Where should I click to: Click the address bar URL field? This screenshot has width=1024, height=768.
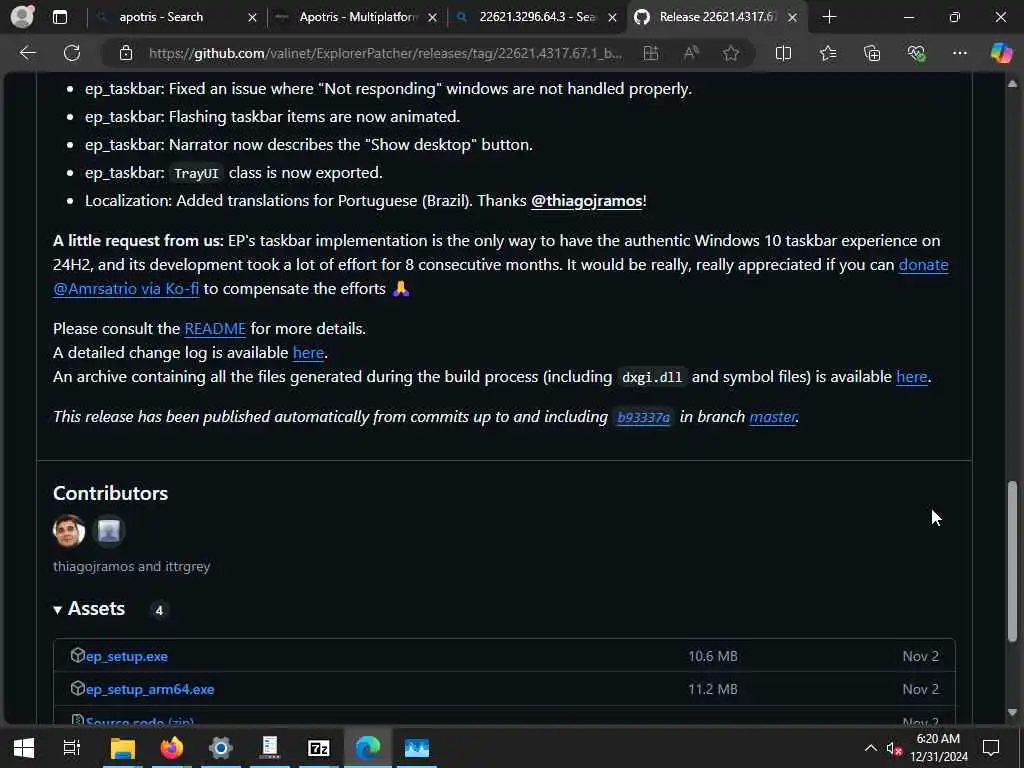click(385, 53)
